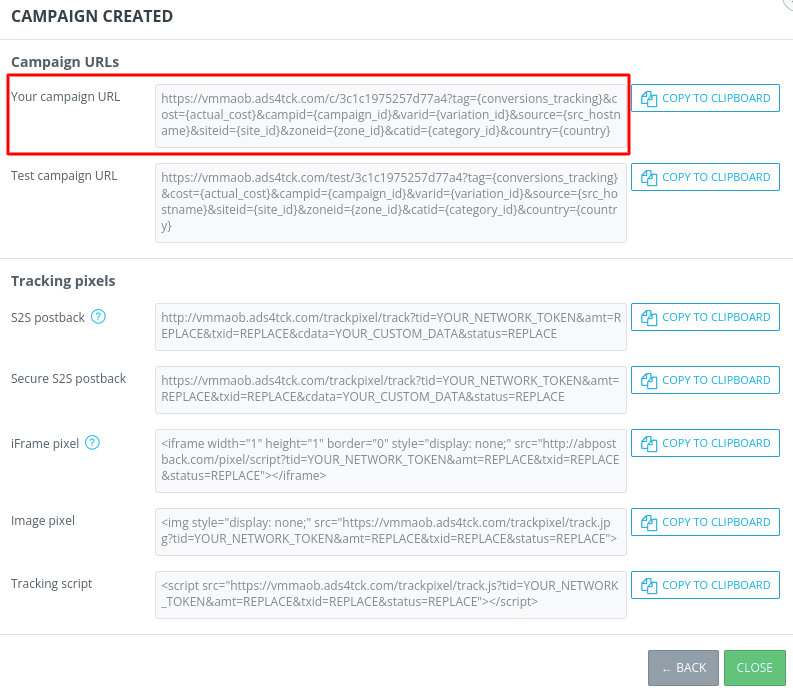This screenshot has height=693, width=793.
Task: Focus the Tracking script code box
Action: 391,594
